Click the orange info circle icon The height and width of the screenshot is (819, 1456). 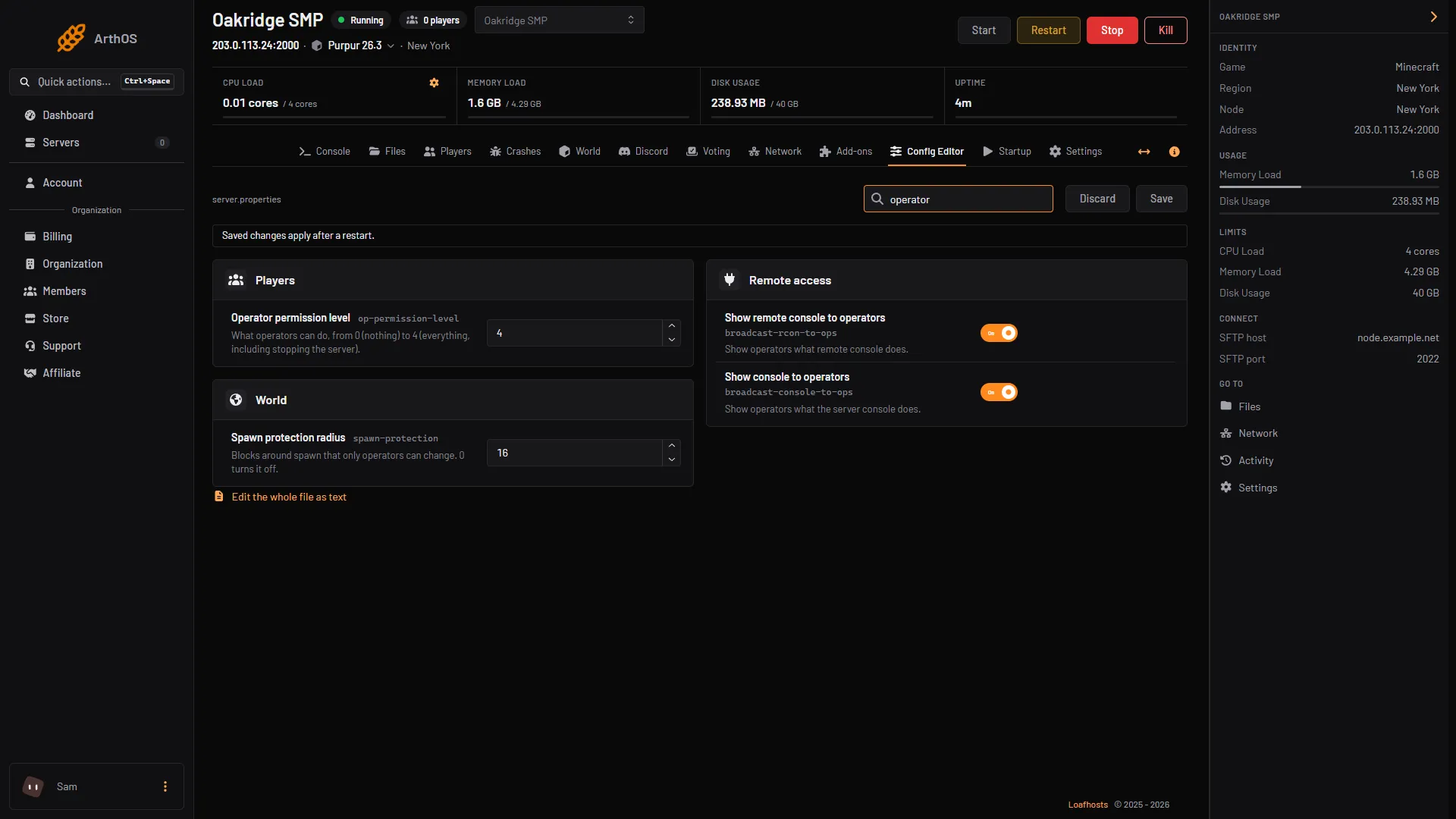point(1174,152)
